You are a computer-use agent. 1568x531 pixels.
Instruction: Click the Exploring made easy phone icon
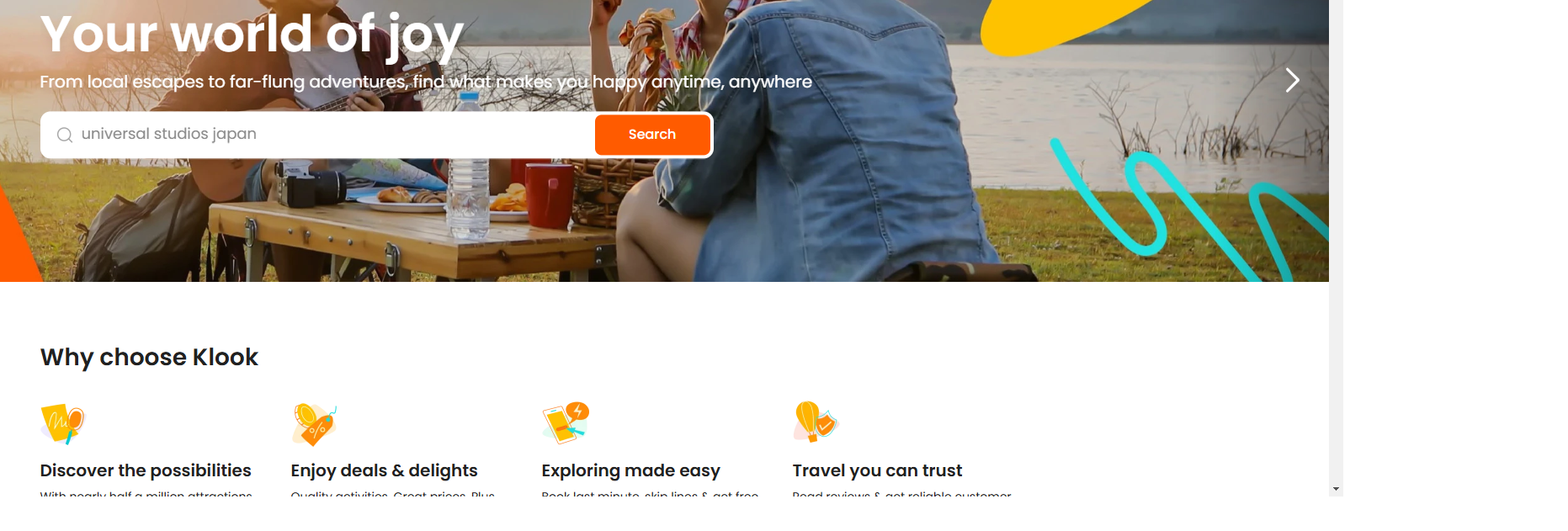[x=565, y=422]
